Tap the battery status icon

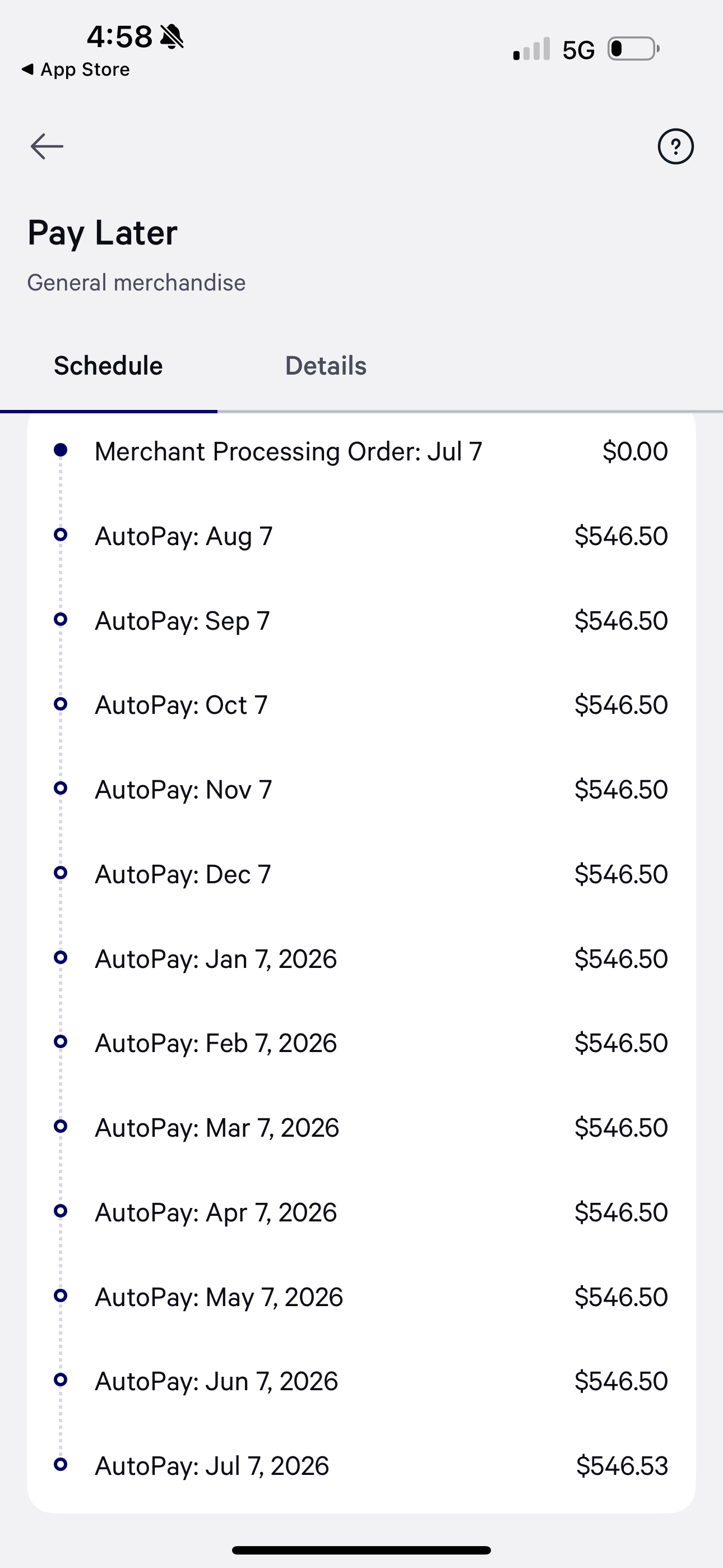coord(633,49)
